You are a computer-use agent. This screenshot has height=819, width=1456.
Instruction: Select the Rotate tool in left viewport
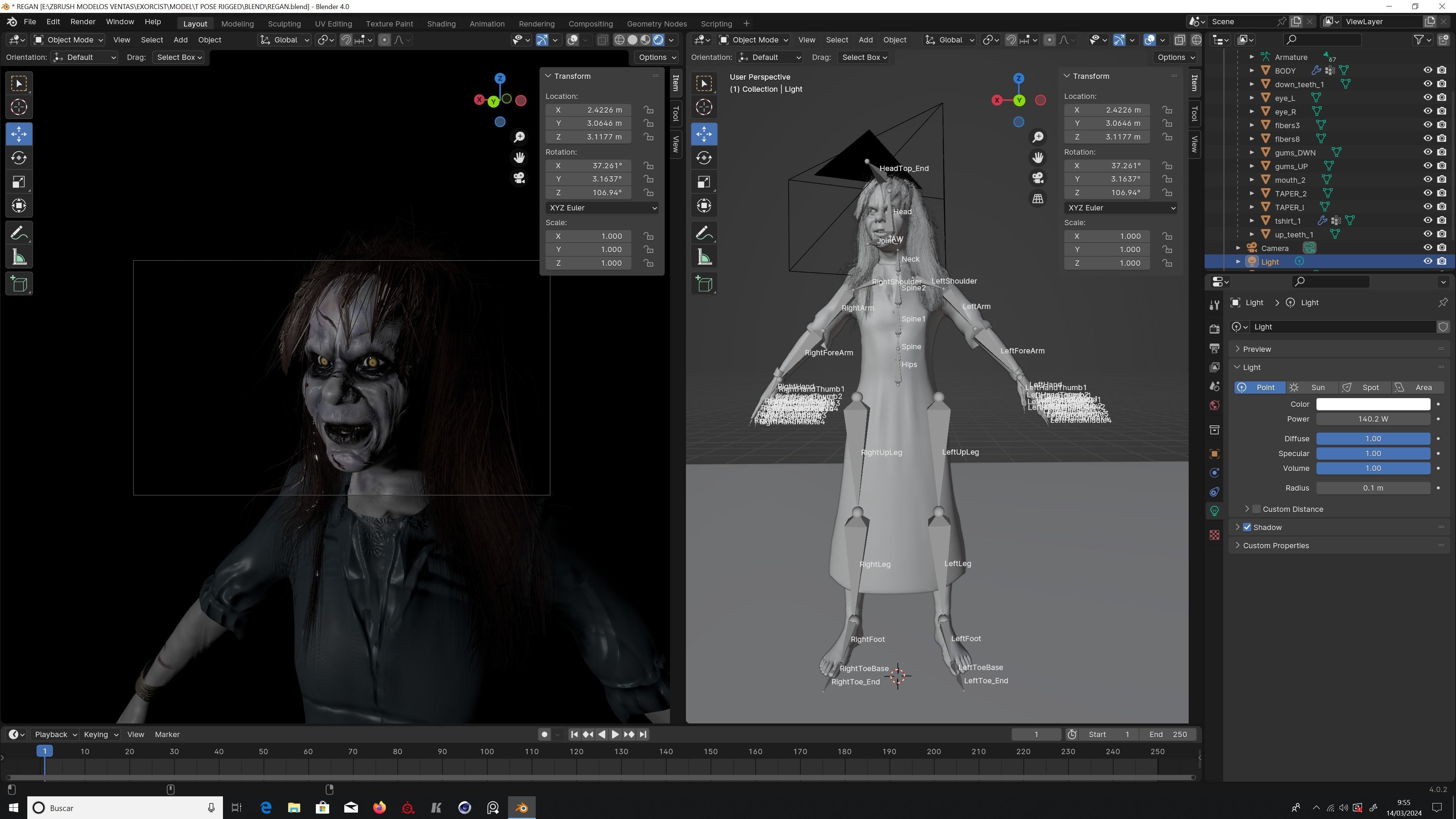[x=19, y=158]
